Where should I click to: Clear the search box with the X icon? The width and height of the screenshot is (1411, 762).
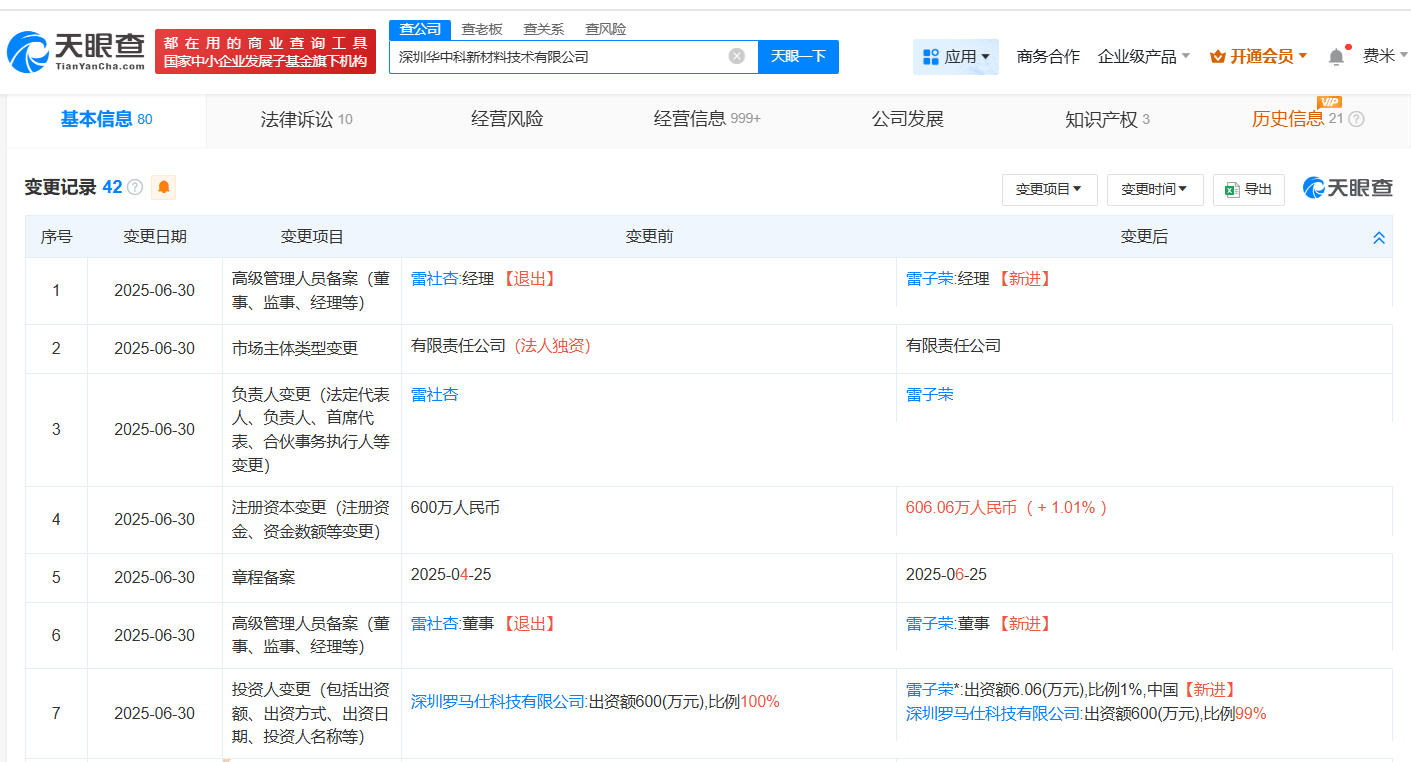[737, 56]
